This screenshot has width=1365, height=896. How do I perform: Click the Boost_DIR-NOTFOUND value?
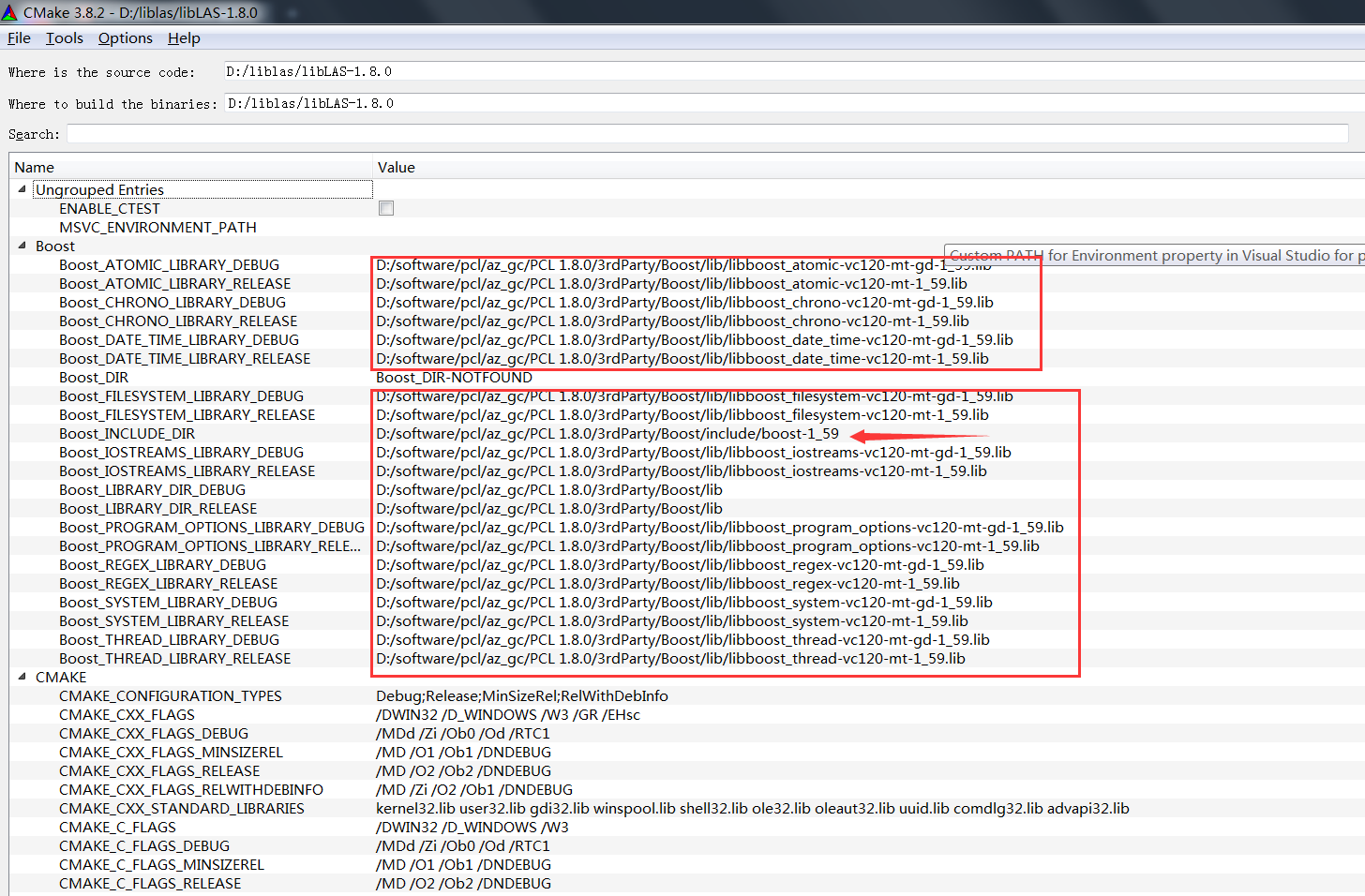coord(455,377)
